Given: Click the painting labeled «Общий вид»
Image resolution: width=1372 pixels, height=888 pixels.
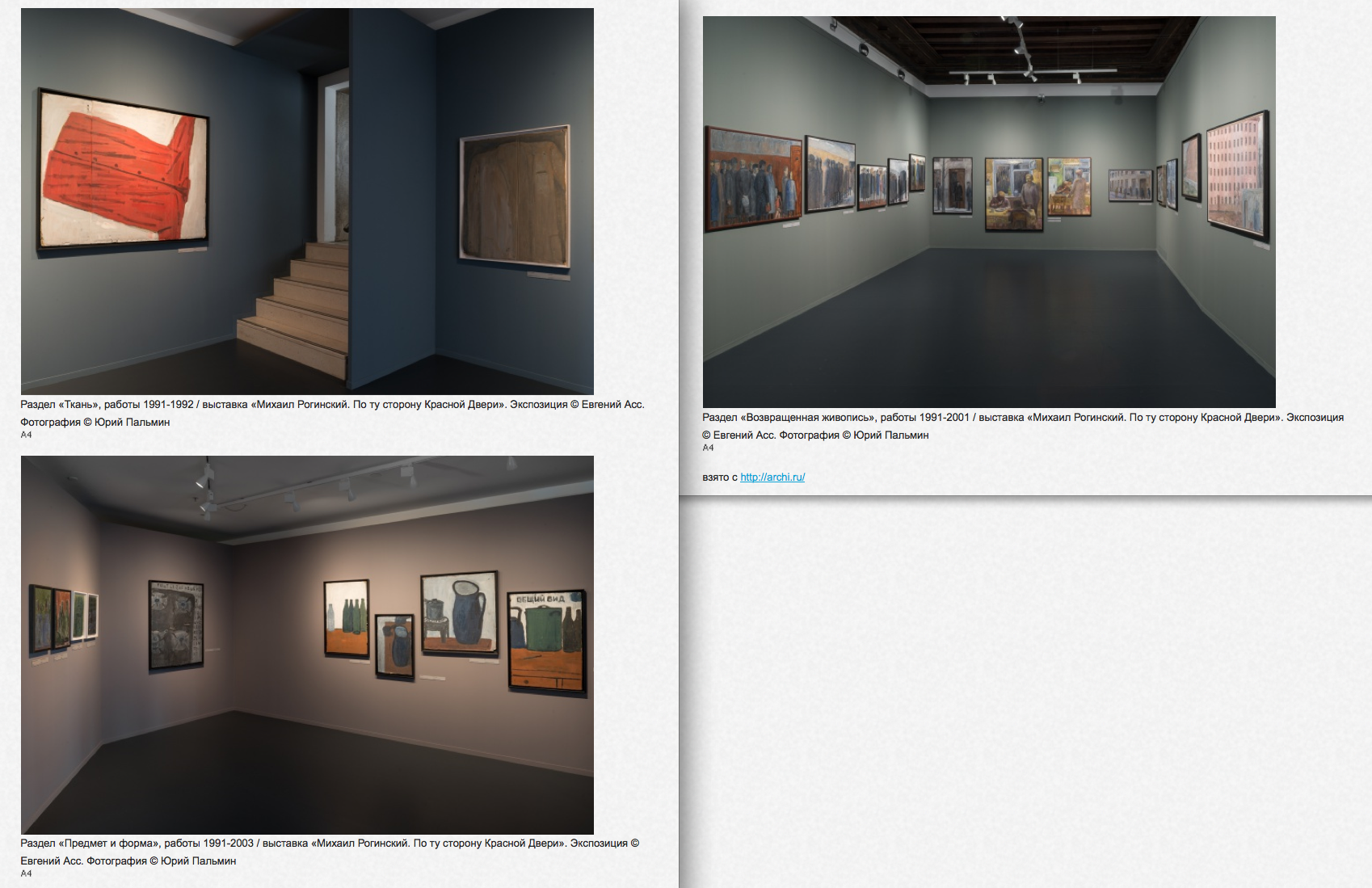Looking at the screenshot, I should tap(547, 641).
